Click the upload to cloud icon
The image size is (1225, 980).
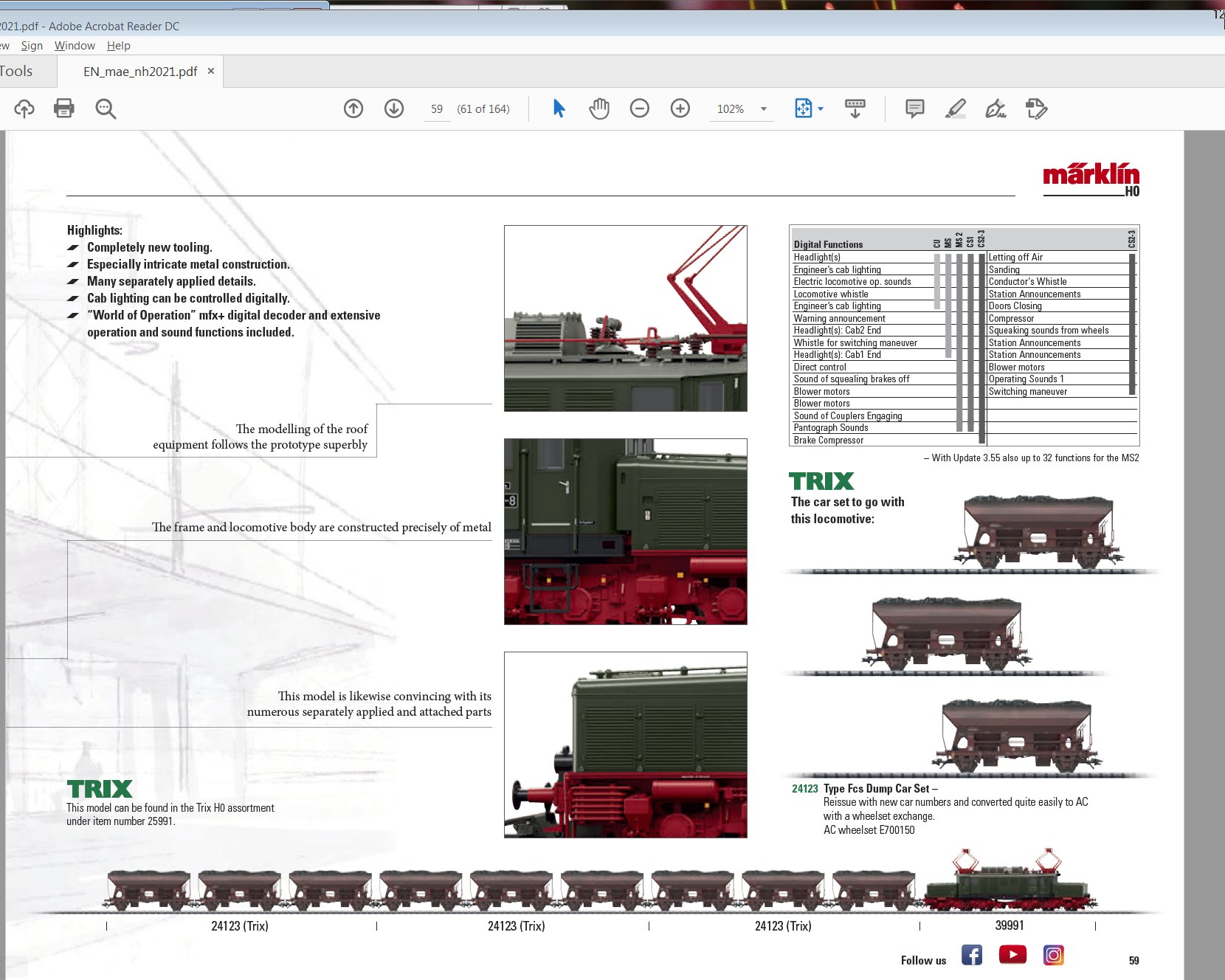24,108
